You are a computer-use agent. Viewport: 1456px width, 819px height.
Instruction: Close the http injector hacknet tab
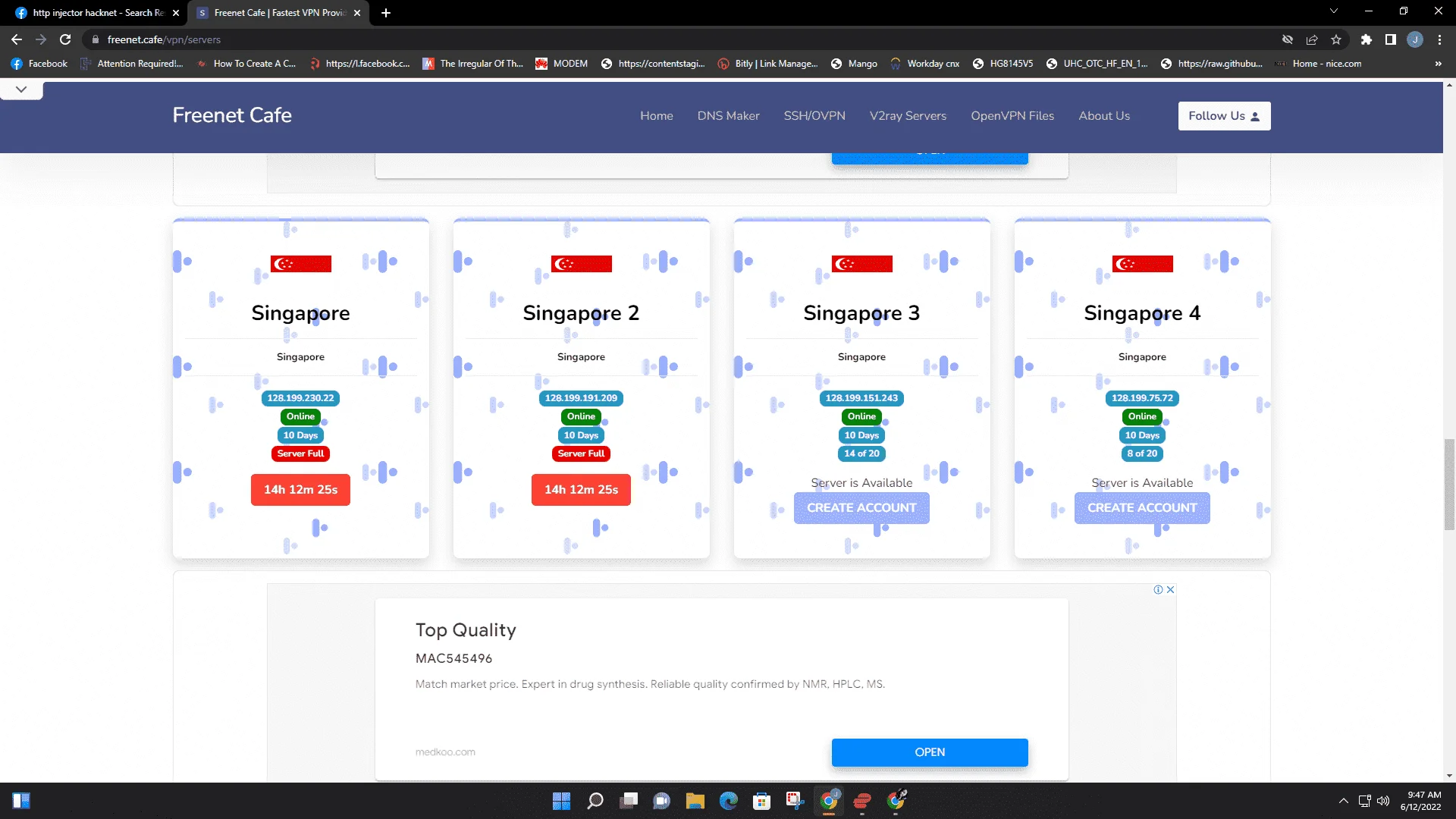coord(176,13)
